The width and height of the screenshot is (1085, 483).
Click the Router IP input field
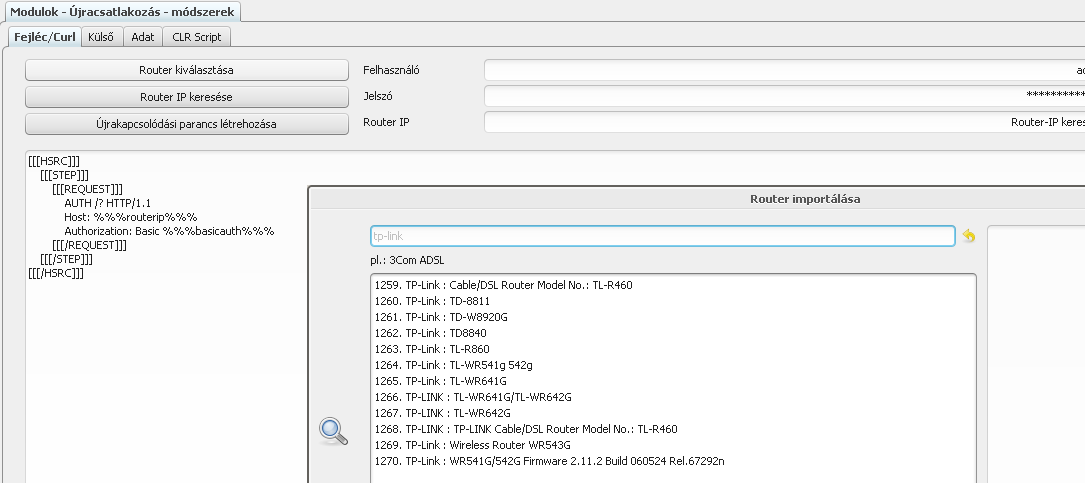pos(784,122)
